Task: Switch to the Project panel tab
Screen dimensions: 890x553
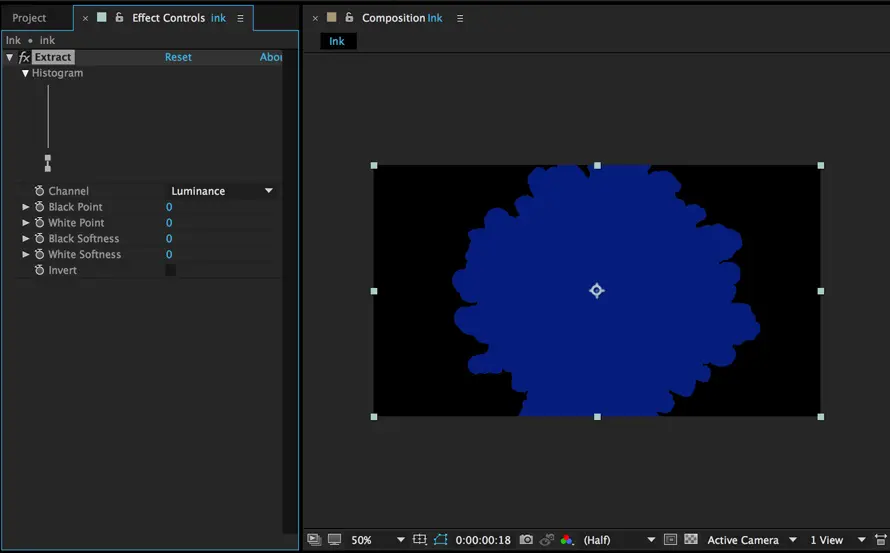Action: 29,18
